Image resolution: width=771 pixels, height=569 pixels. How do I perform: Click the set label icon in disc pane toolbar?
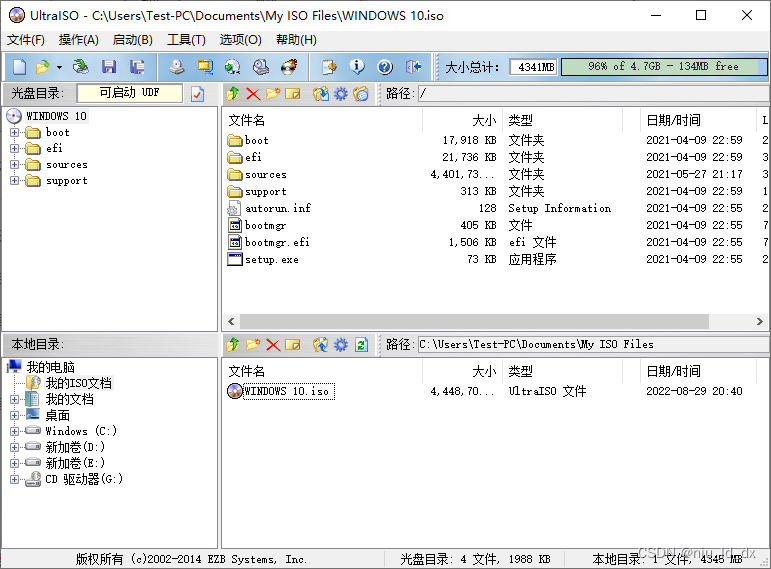(x=360, y=93)
